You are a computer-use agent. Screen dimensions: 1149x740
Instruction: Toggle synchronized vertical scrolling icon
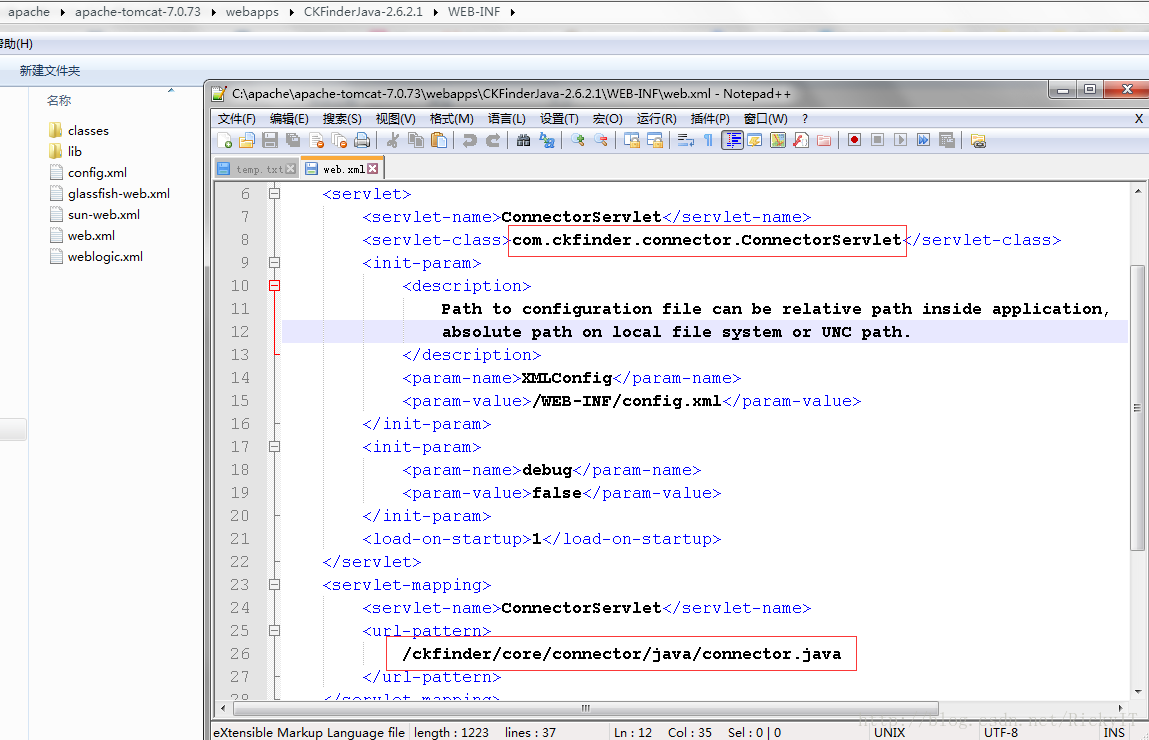tap(632, 141)
